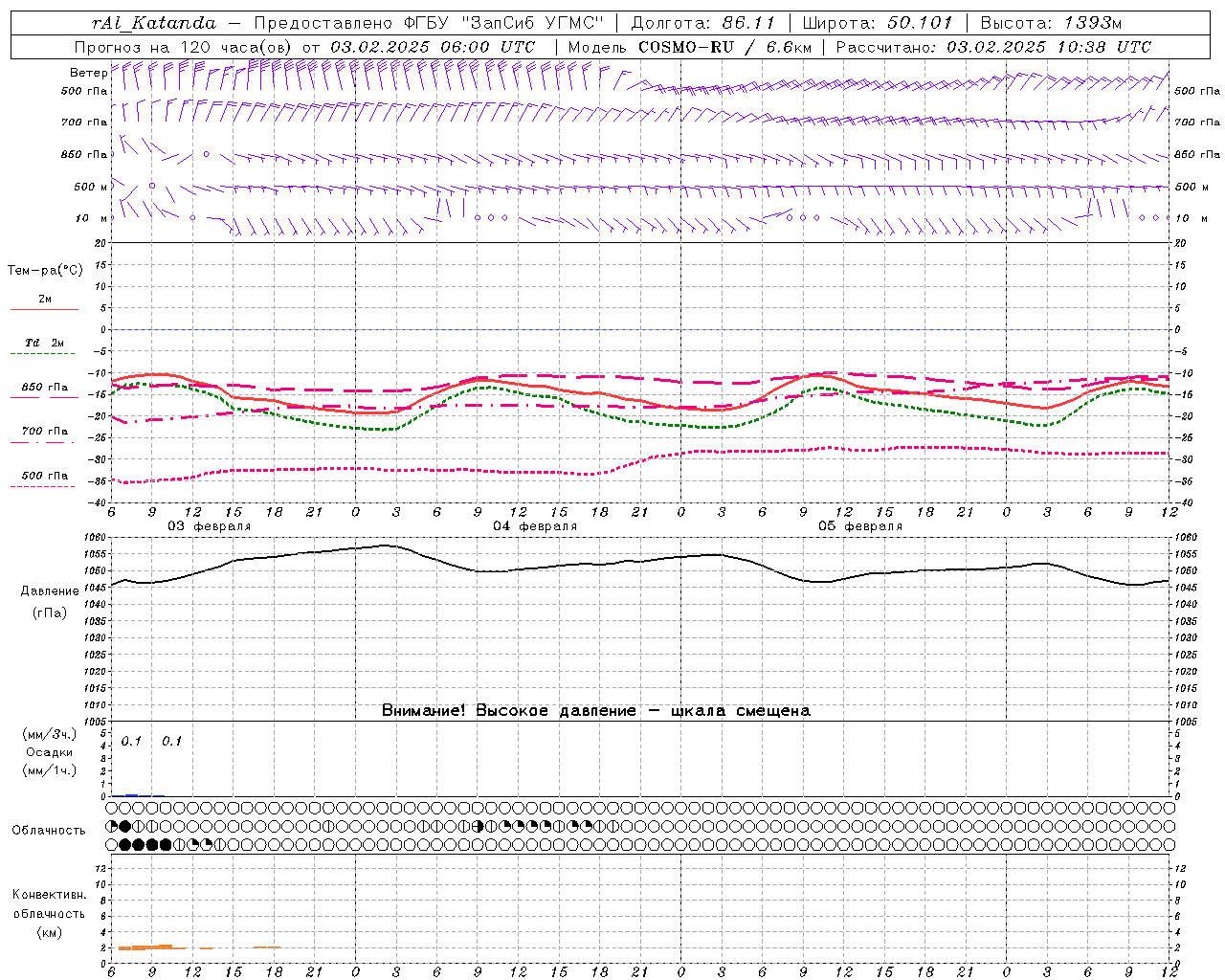Click the 'Облачность' cloud cover label
Screen dimensions: 1225x980
click(x=49, y=830)
